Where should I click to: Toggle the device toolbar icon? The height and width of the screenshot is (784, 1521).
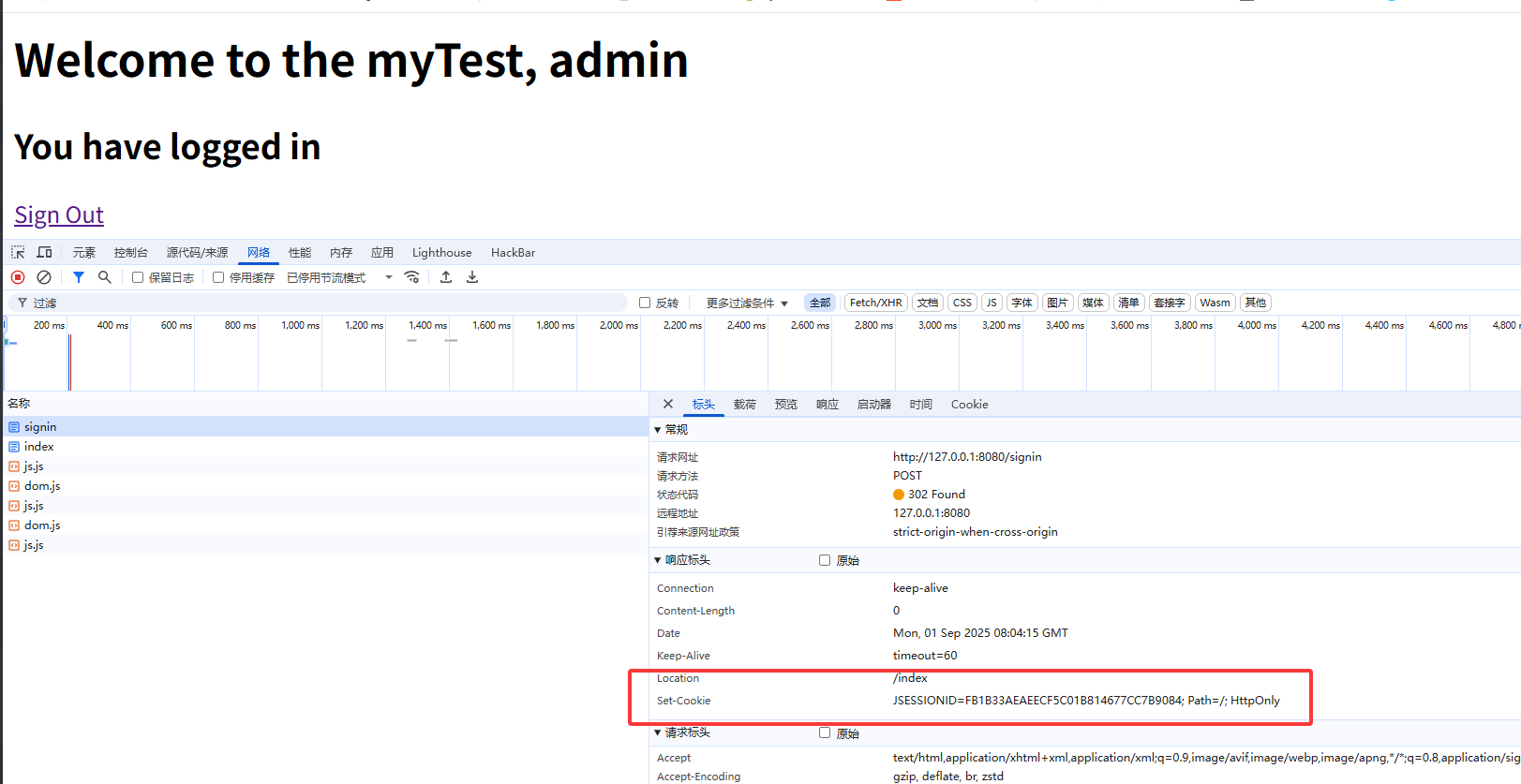[44, 253]
